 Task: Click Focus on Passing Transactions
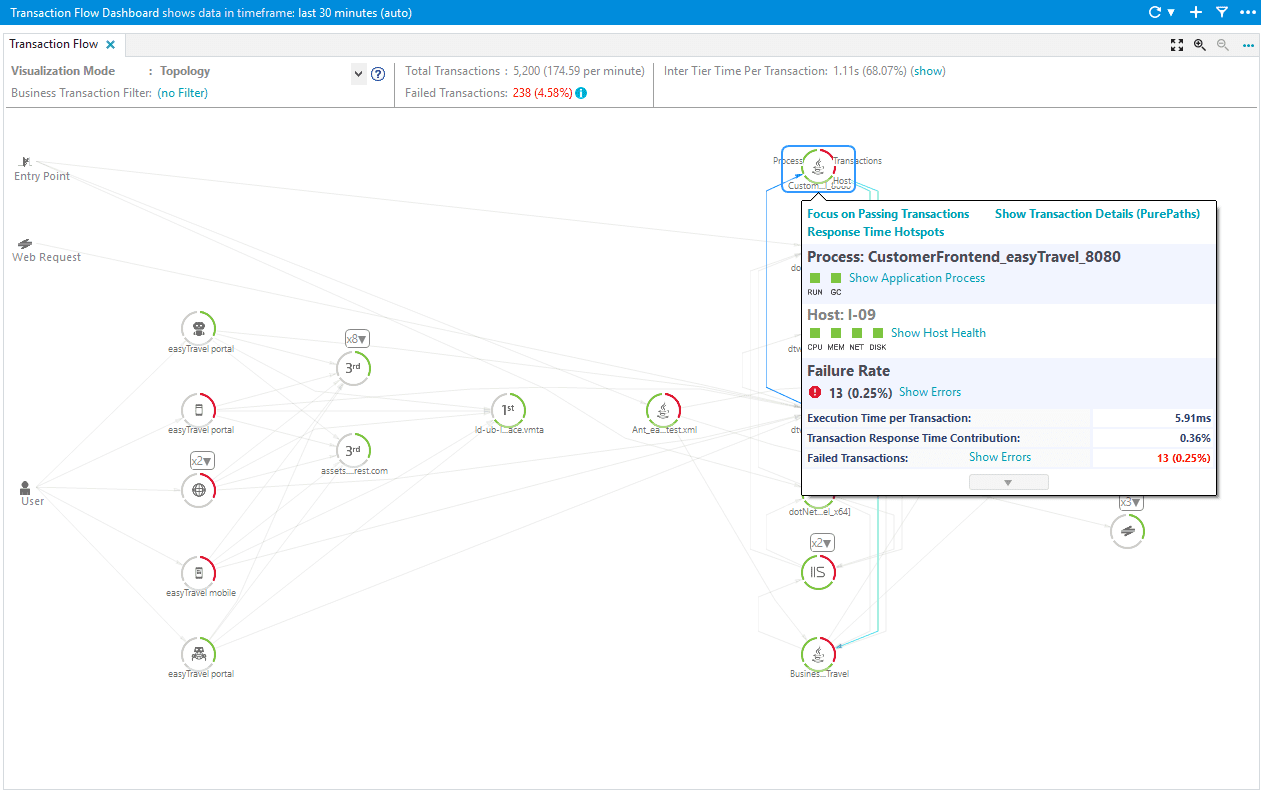pyautogui.click(x=888, y=214)
